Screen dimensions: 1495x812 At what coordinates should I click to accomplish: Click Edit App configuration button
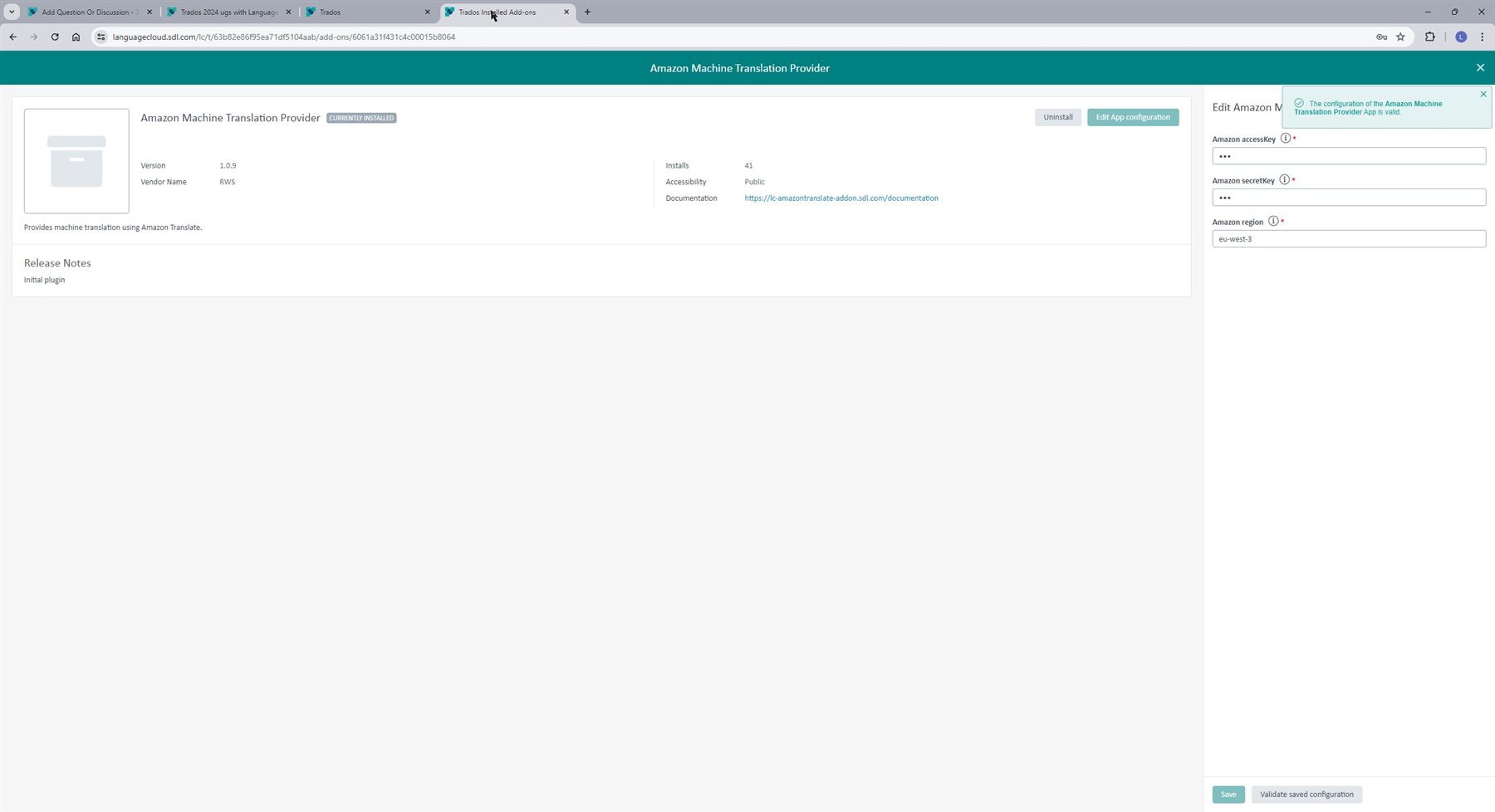tap(1132, 118)
